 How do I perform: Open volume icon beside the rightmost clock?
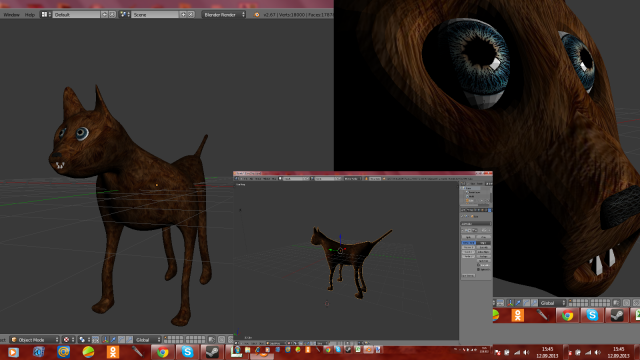coord(598,352)
